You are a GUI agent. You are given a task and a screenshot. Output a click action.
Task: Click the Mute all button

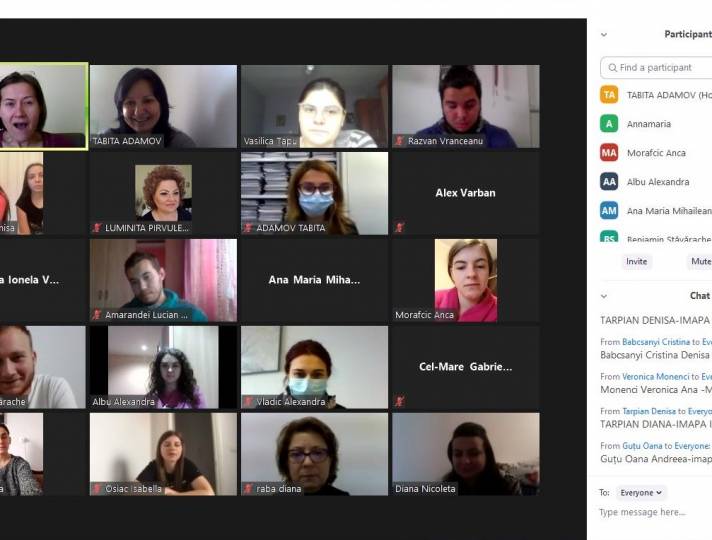point(699,262)
